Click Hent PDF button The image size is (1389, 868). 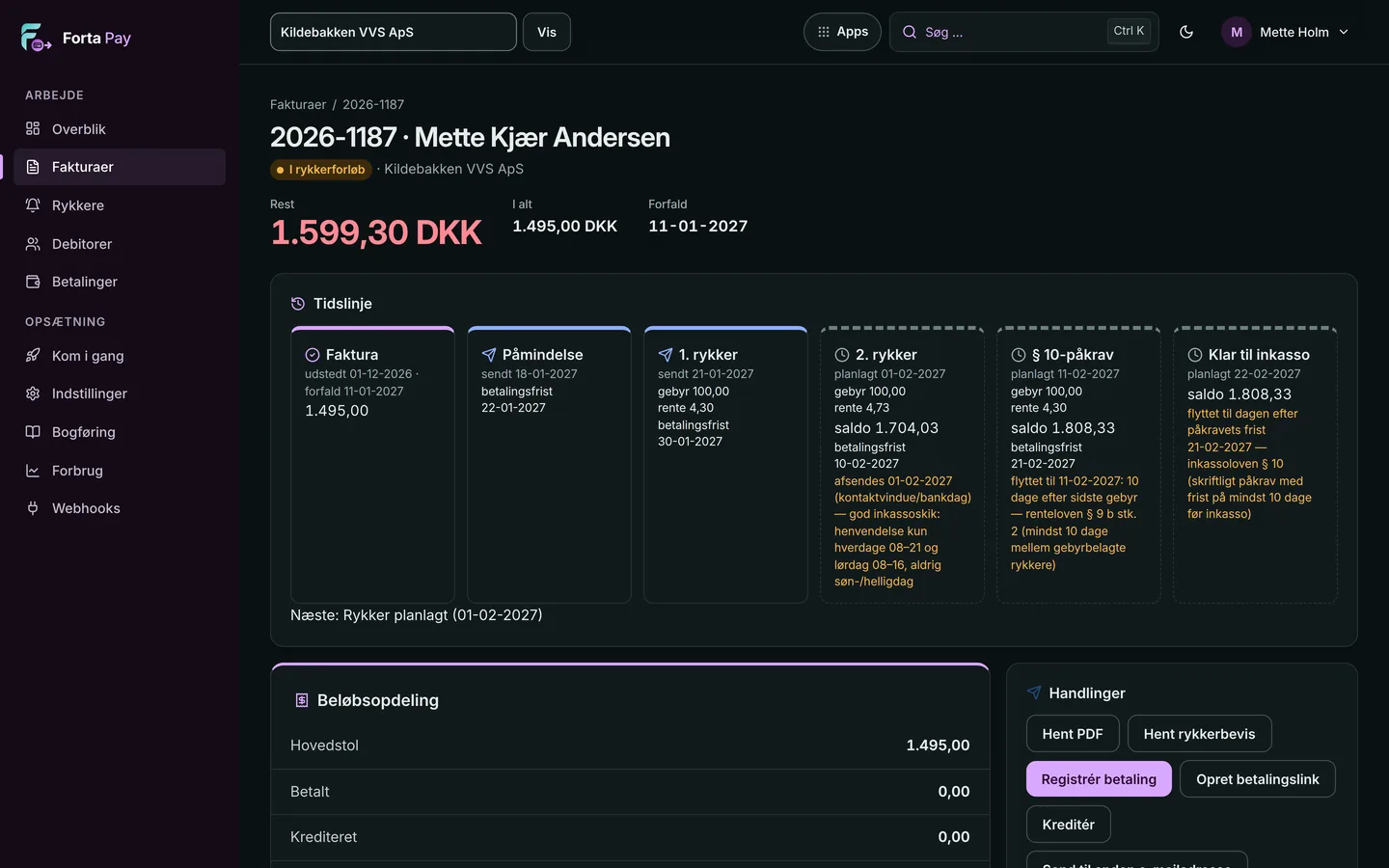click(1073, 734)
